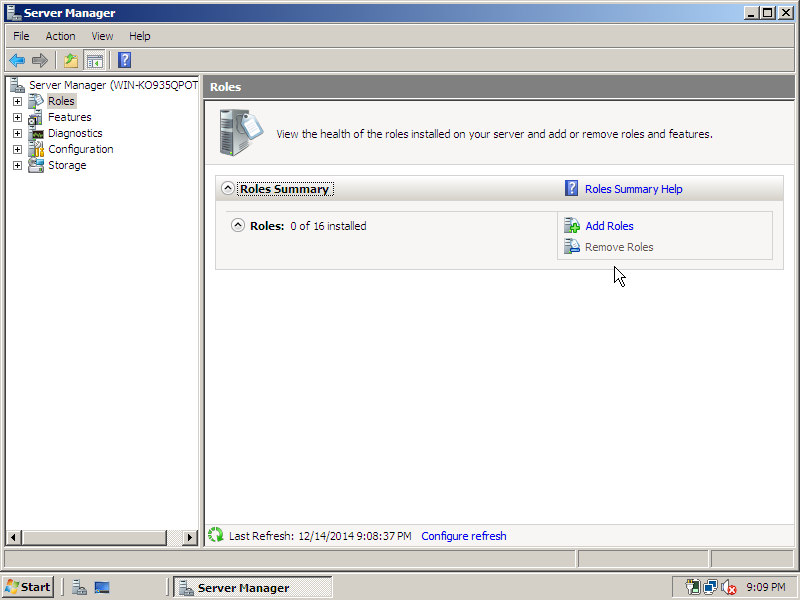
Task: Open the View menu
Action: point(102,35)
